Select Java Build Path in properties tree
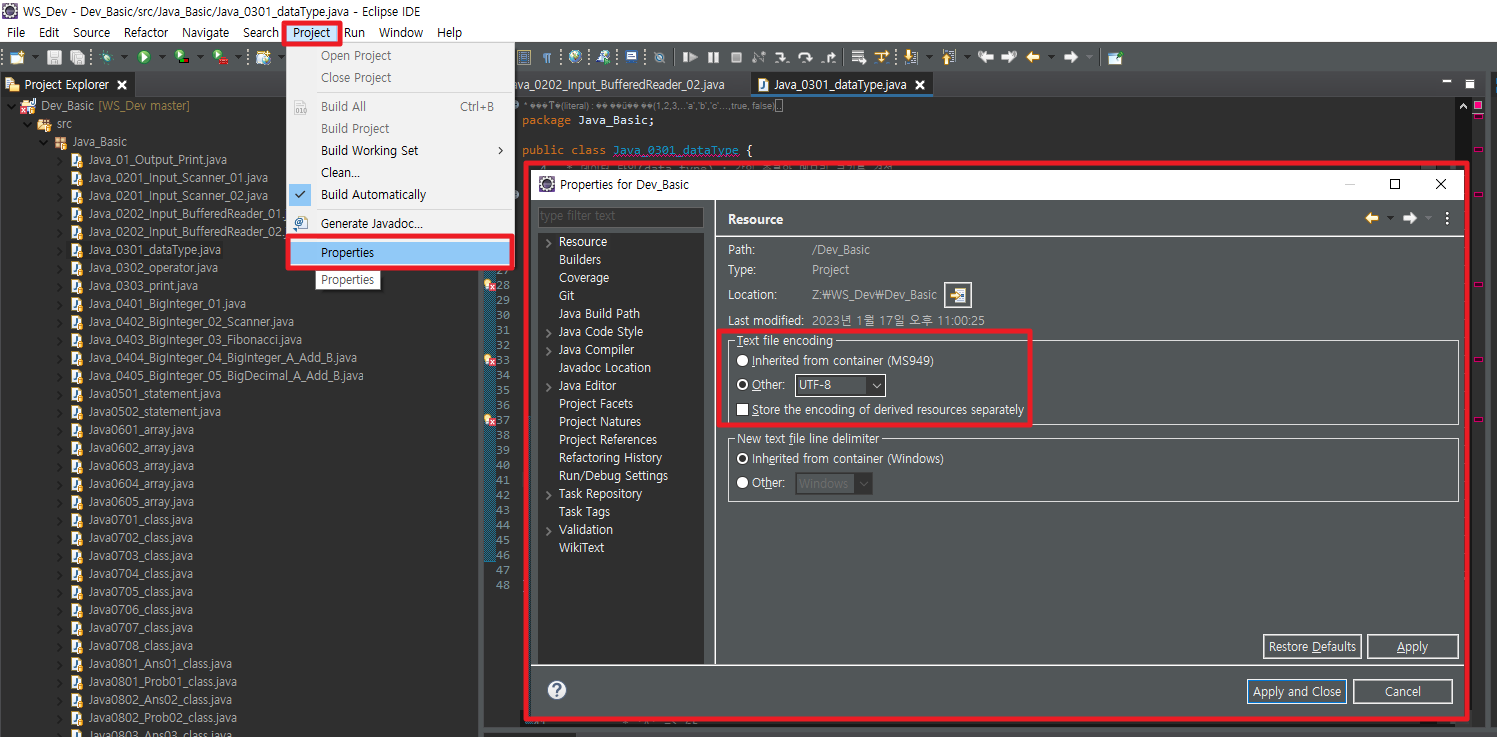The width and height of the screenshot is (1497, 737). click(x=599, y=314)
